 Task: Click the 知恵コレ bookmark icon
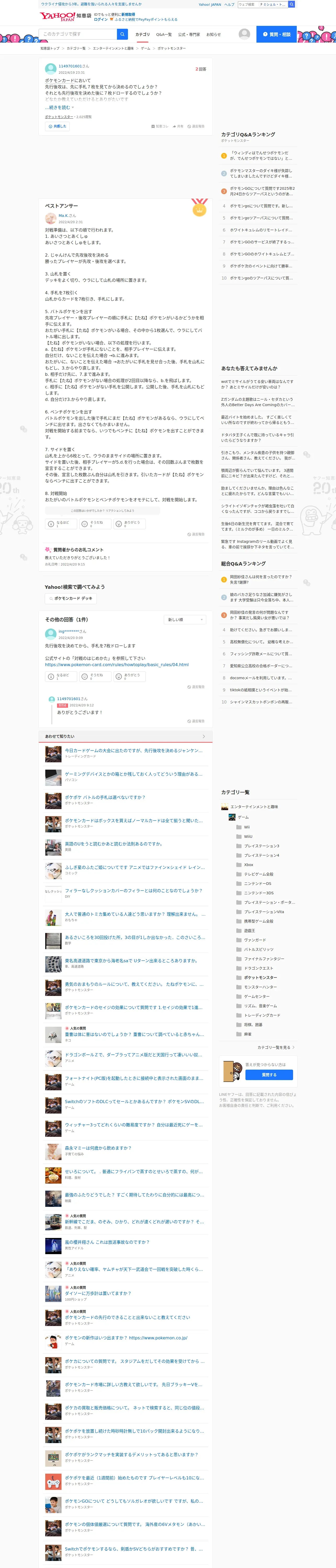153,126
